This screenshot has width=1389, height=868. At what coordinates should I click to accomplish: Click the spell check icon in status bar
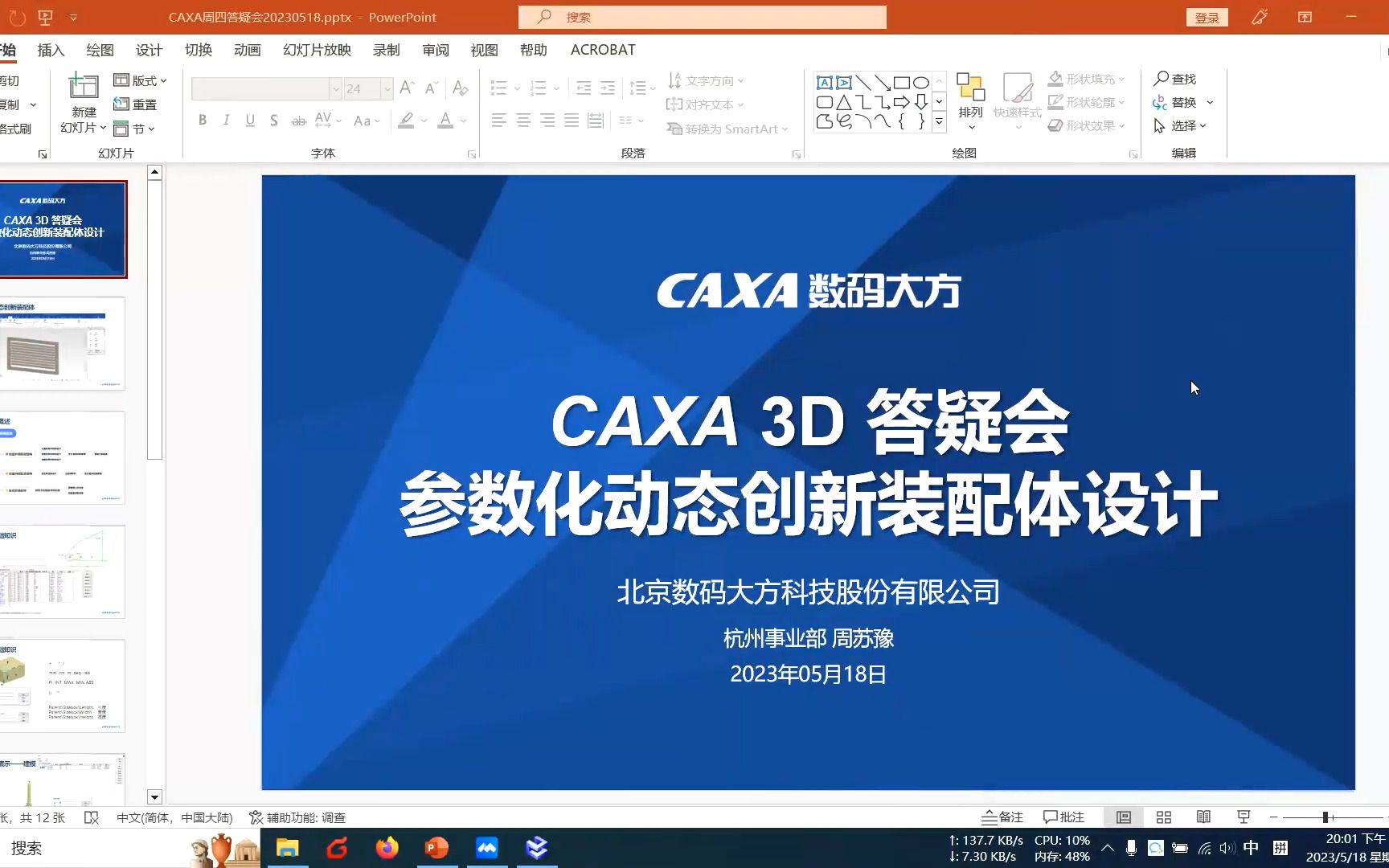tap(92, 817)
